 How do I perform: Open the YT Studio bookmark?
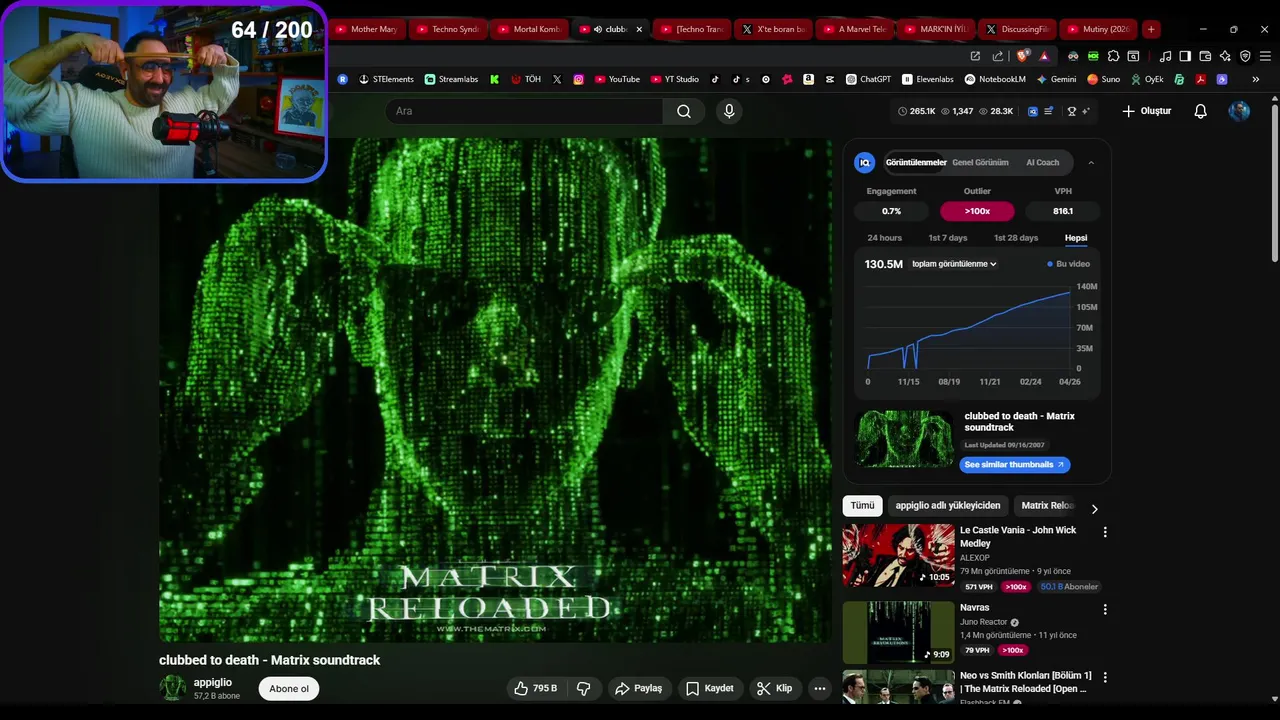[x=674, y=79]
